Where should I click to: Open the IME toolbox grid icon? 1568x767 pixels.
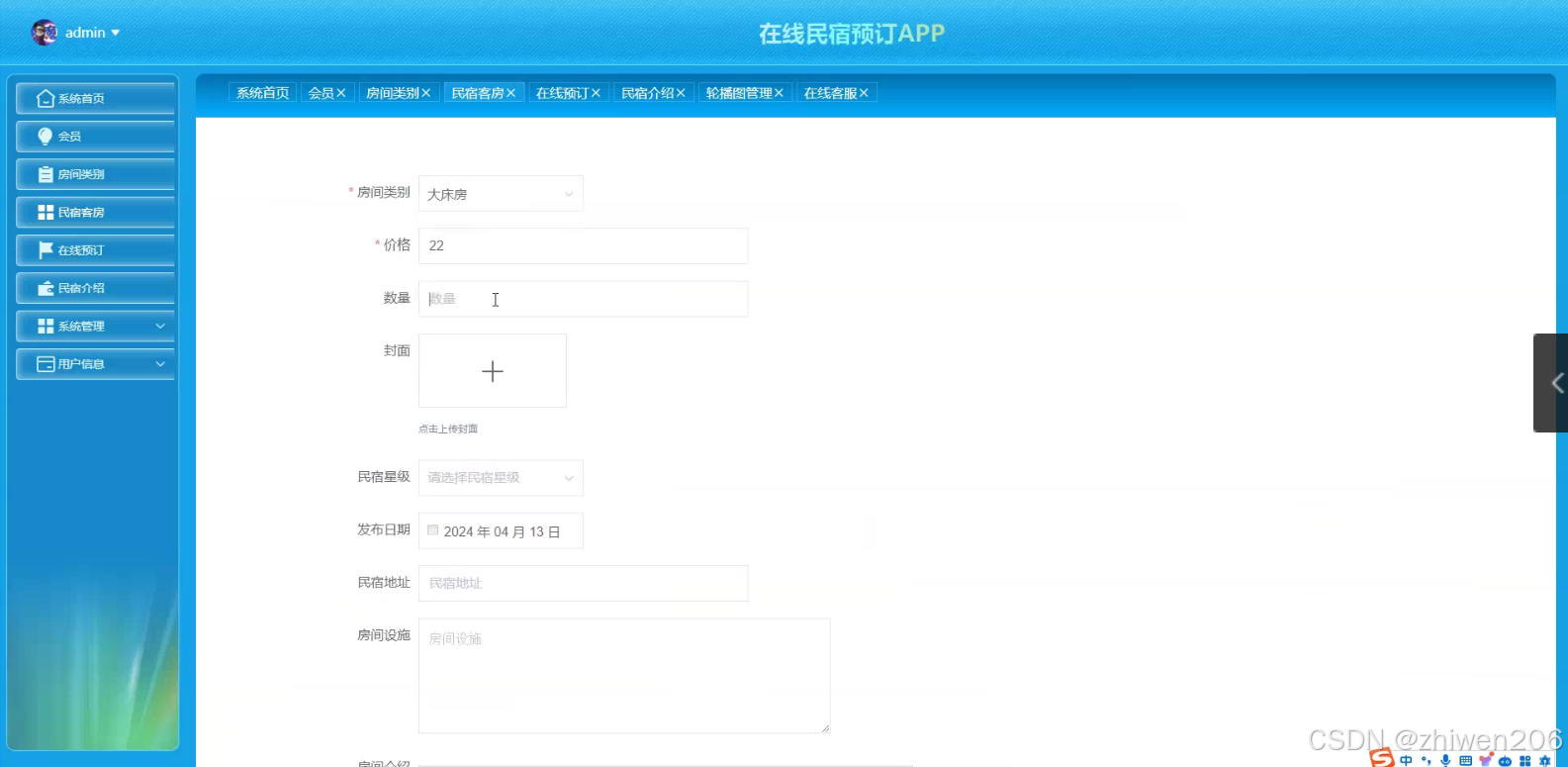(x=1524, y=760)
